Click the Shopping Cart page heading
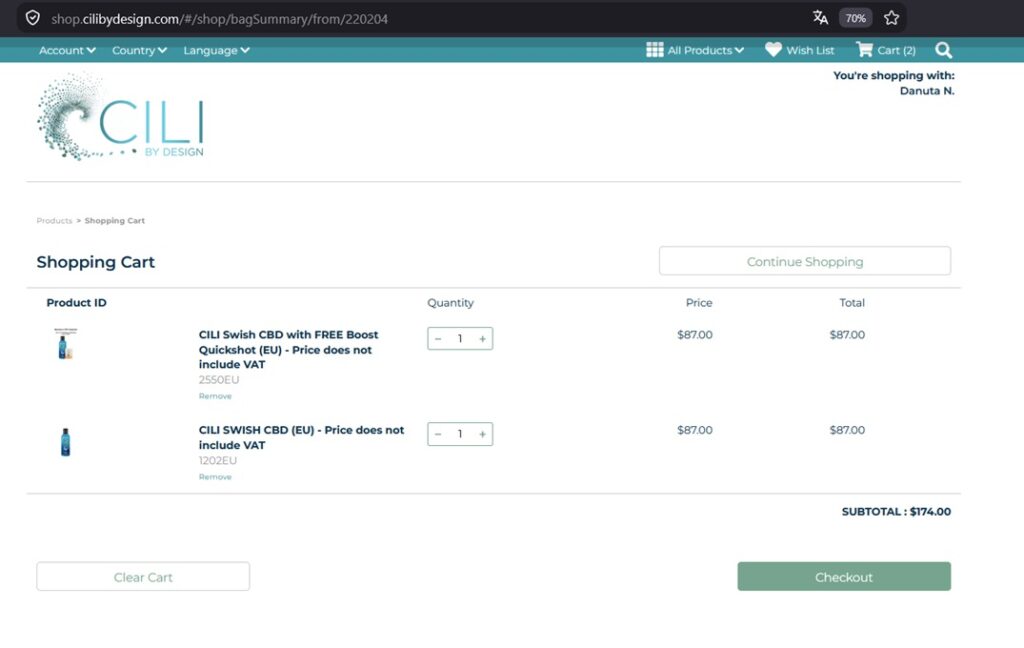 (95, 262)
